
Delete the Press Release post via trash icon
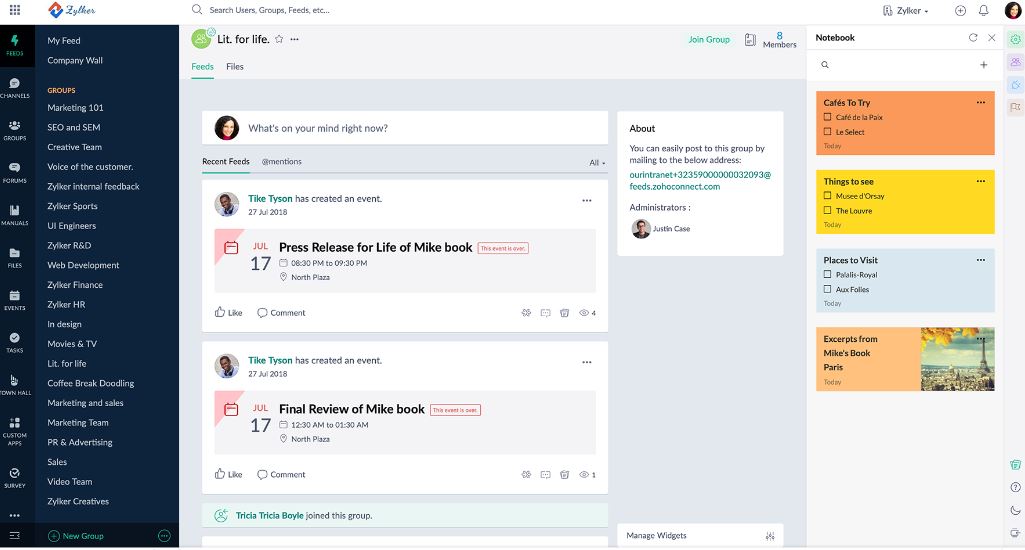point(564,313)
